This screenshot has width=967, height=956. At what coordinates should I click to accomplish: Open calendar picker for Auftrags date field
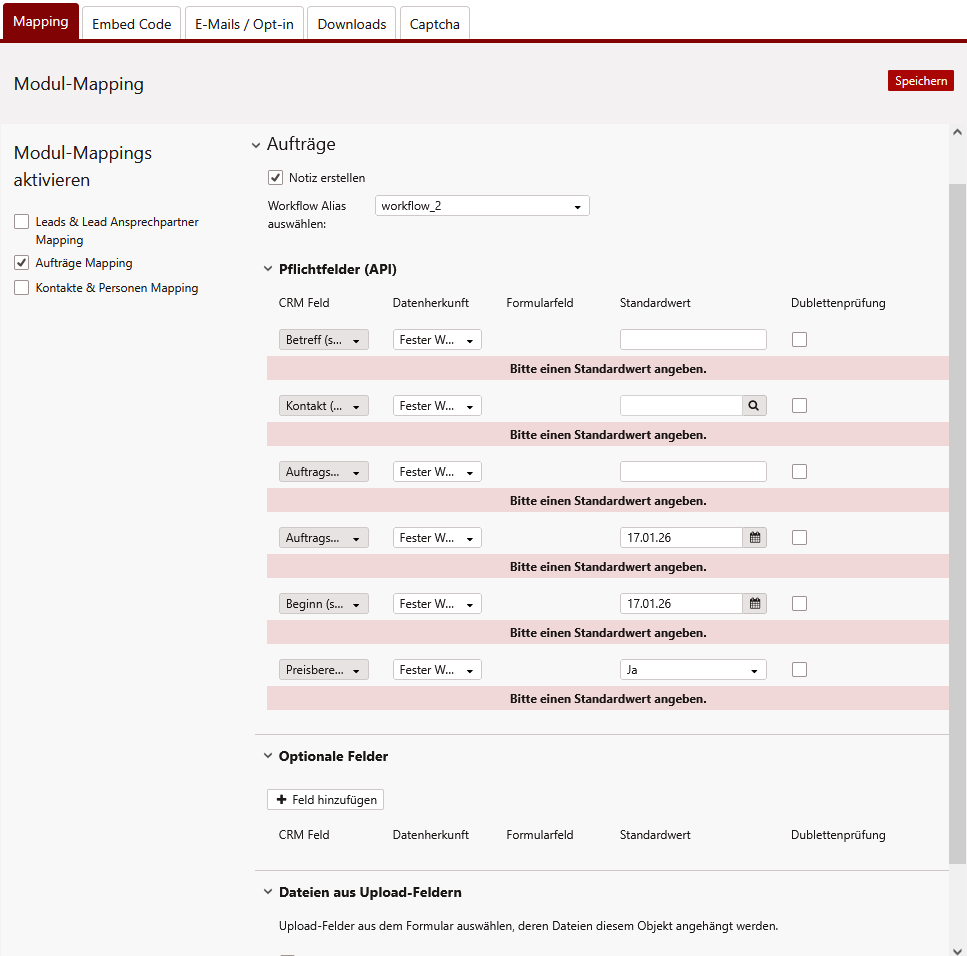click(755, 538)
